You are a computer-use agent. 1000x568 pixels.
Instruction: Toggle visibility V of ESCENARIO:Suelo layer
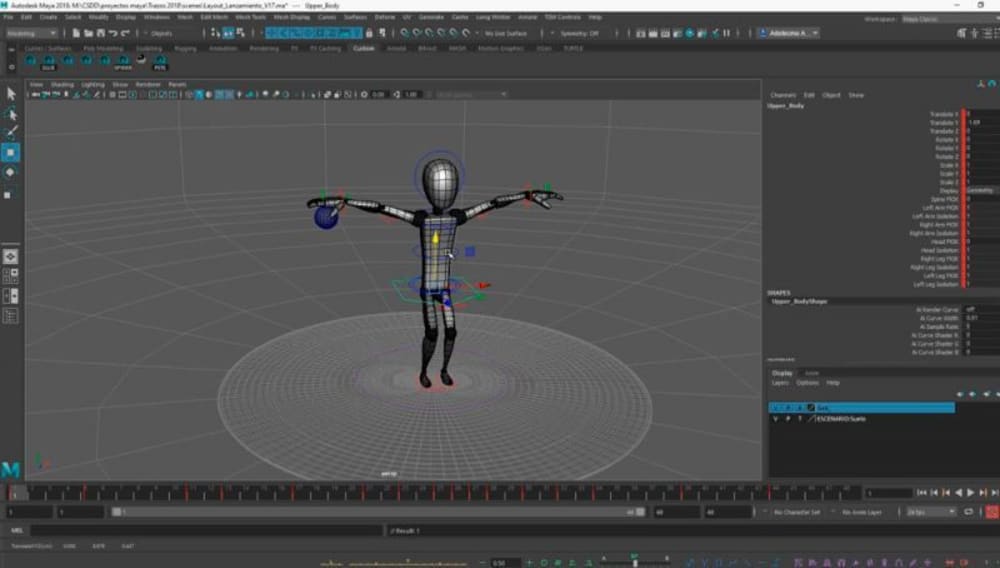776,419
